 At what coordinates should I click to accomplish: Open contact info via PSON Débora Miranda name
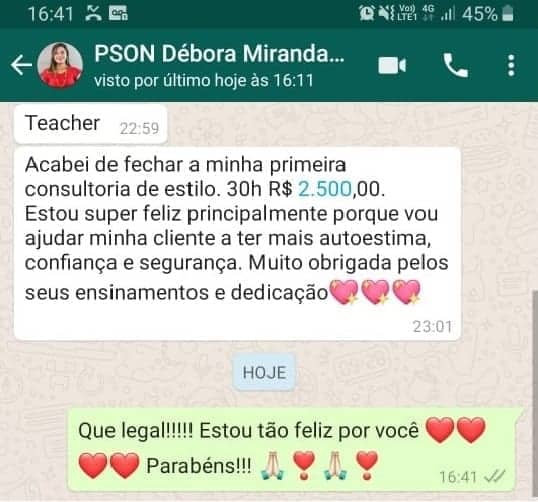click(x=219, y=54)
